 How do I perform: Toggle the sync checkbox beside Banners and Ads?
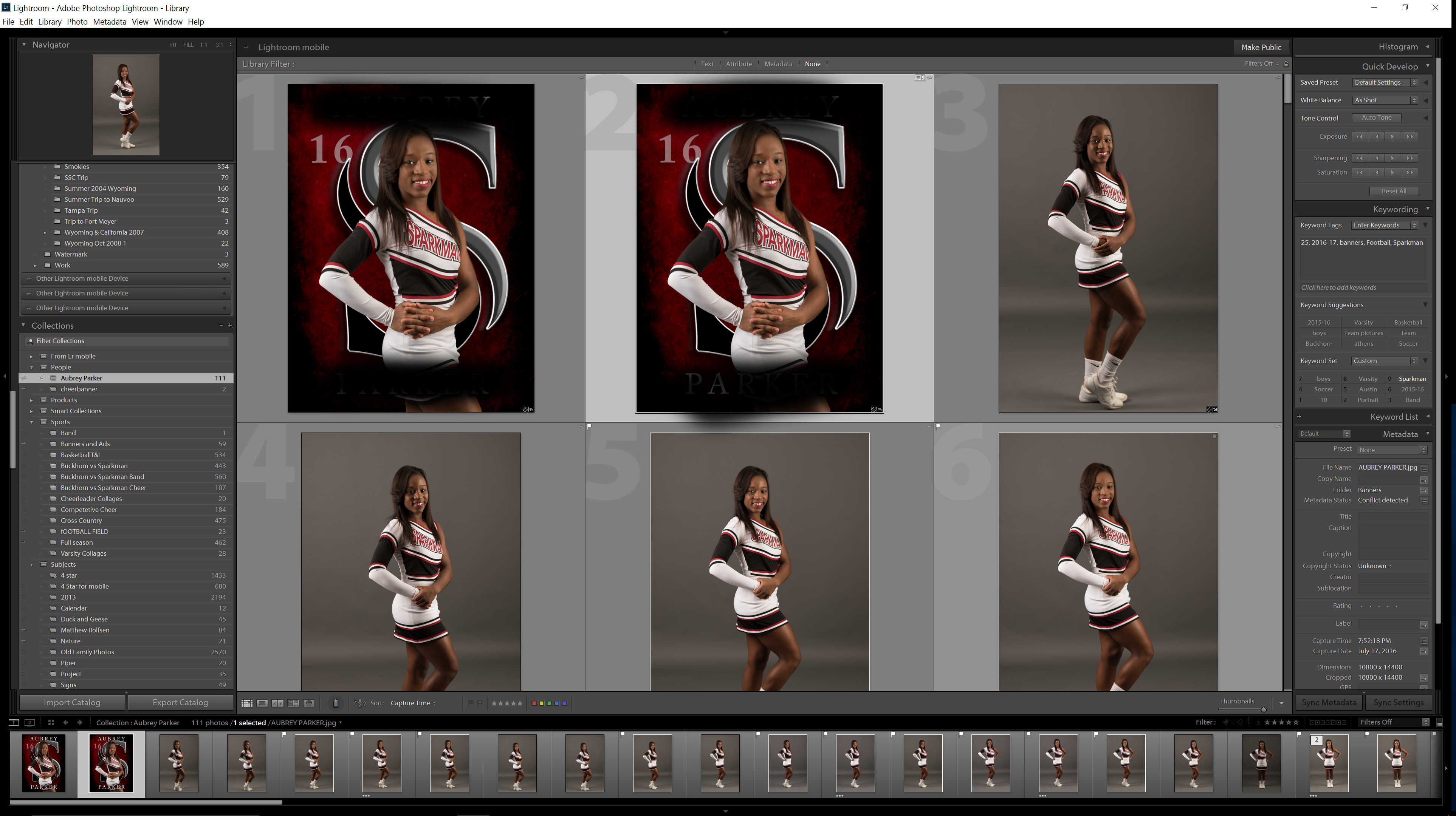click(24, 444)
